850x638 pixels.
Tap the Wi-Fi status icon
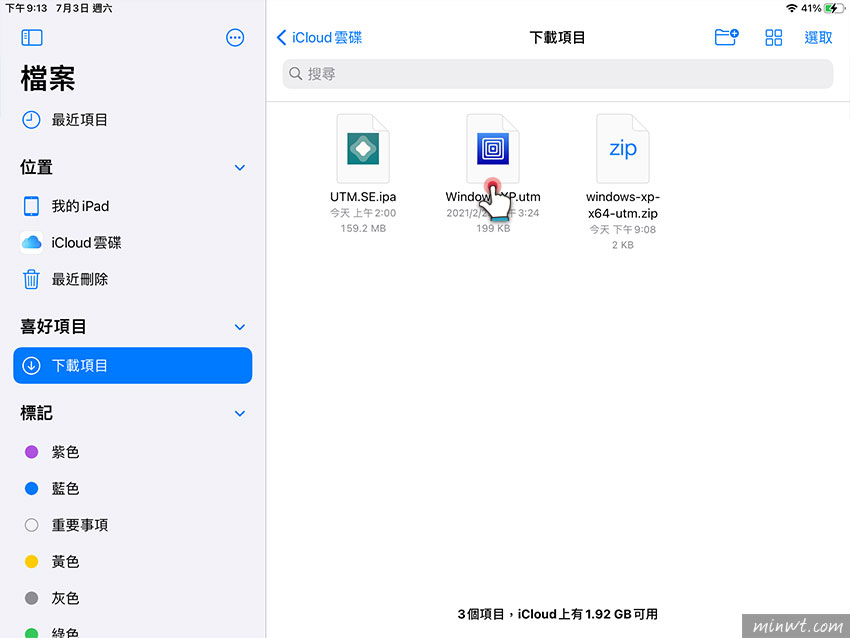pos(791,8)
